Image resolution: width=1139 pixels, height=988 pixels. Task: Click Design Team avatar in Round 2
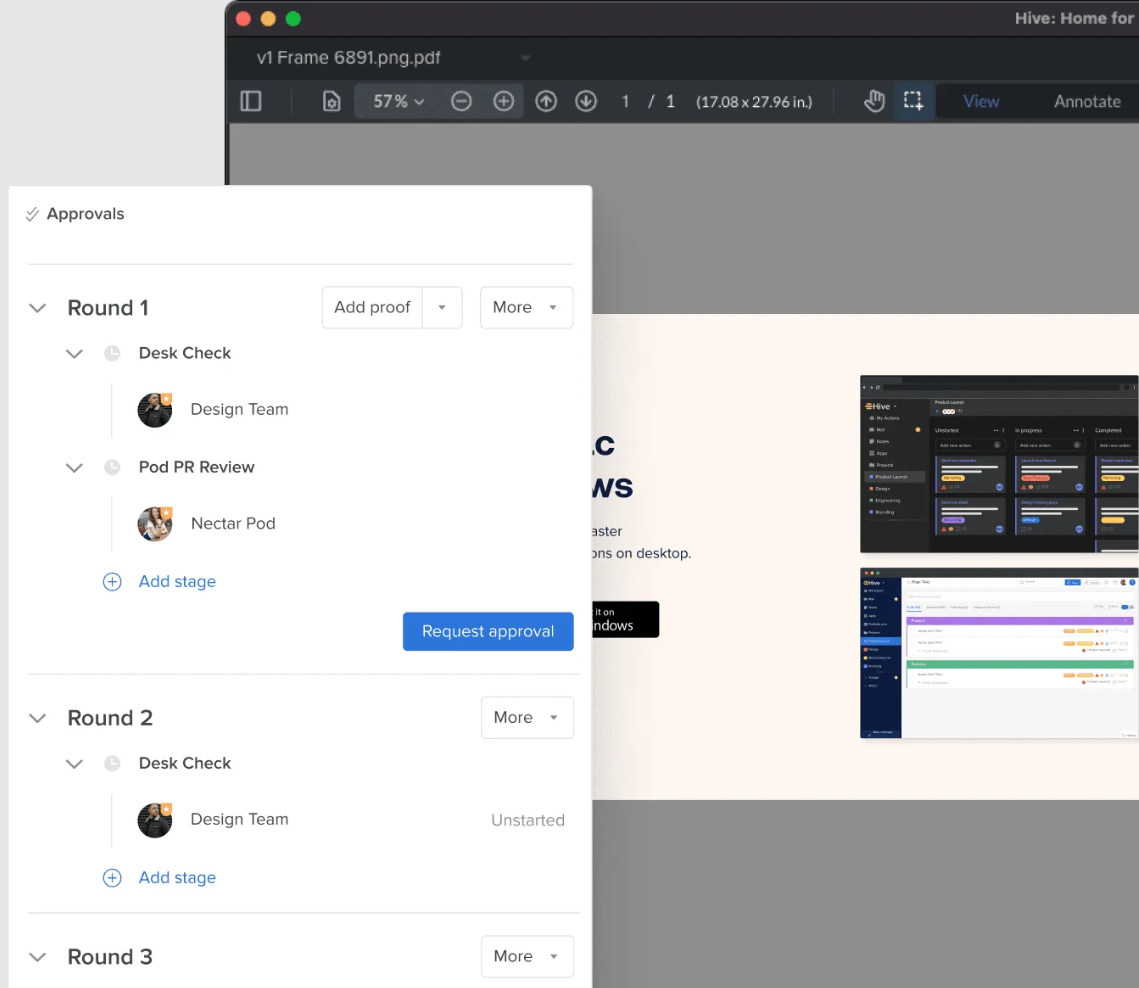155,820
